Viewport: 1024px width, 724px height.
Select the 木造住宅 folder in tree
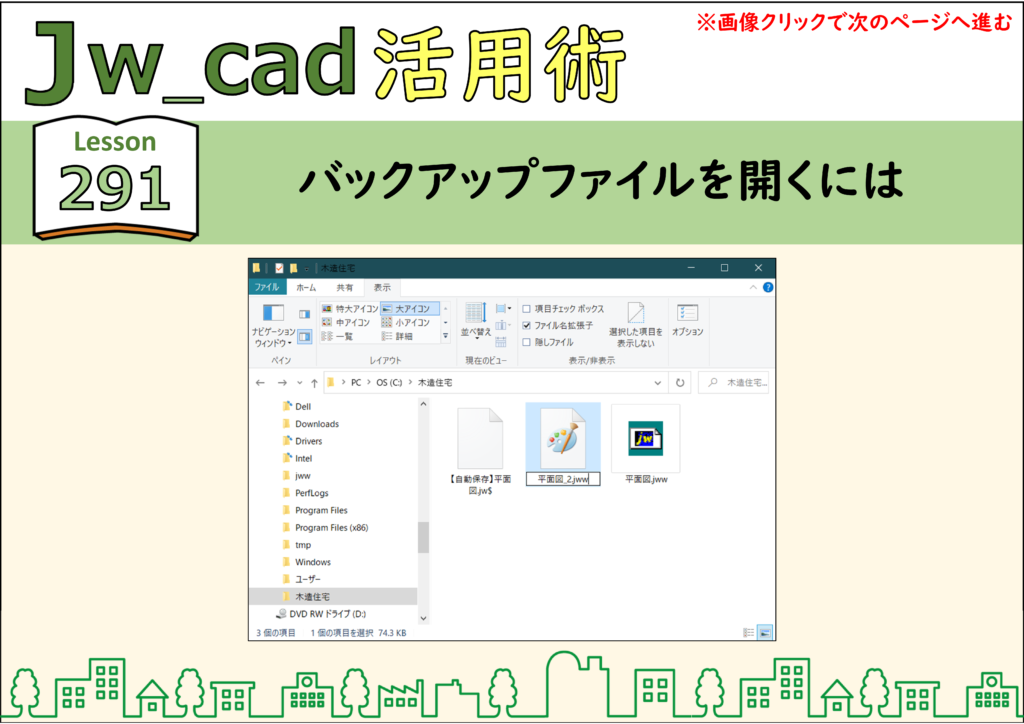click(x=333, y=596)
